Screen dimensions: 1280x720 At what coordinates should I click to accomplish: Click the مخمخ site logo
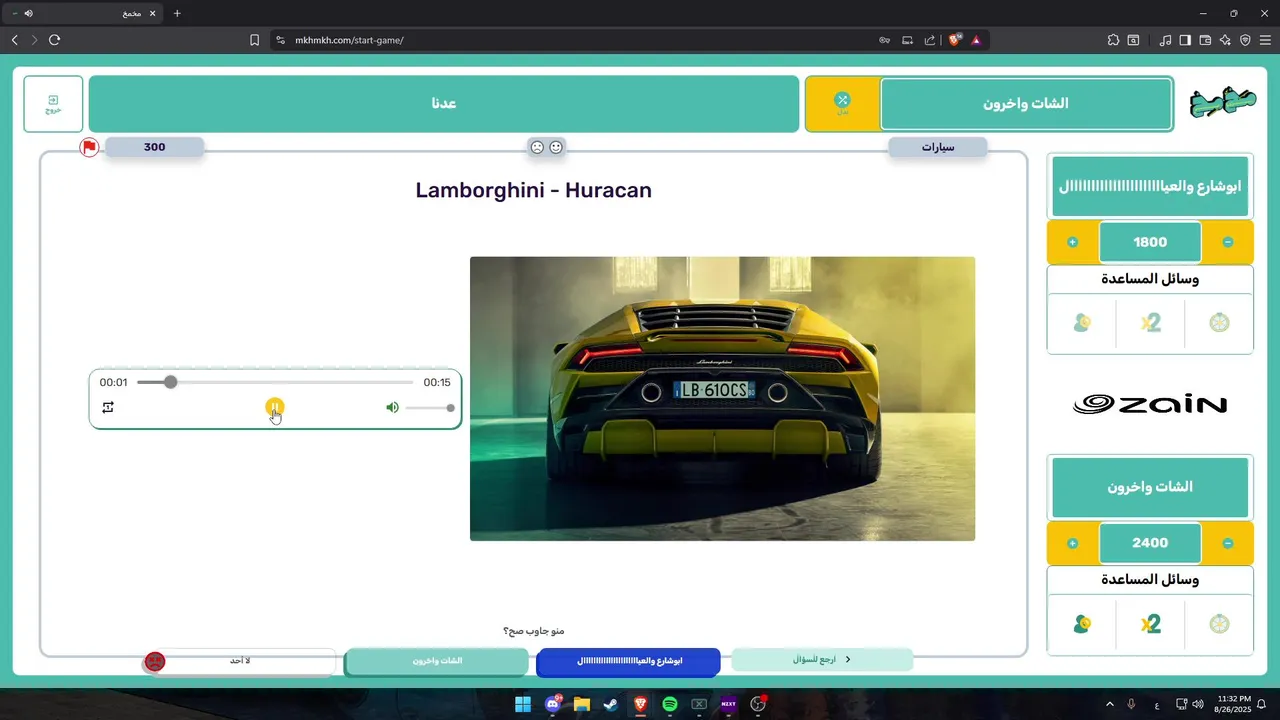pyautogui.click(x=1222, y=103)
